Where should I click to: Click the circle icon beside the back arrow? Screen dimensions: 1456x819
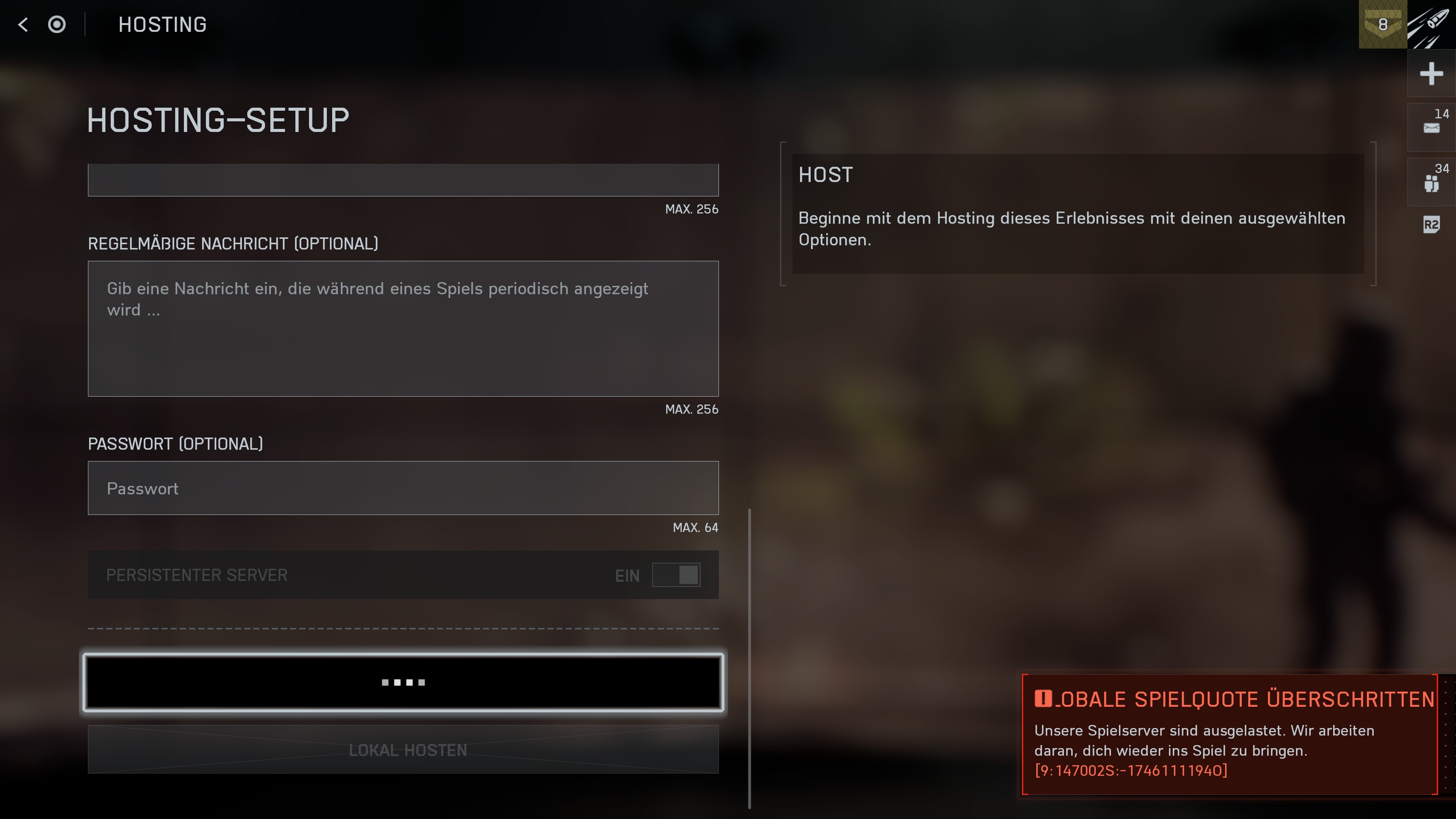(56, 24)
